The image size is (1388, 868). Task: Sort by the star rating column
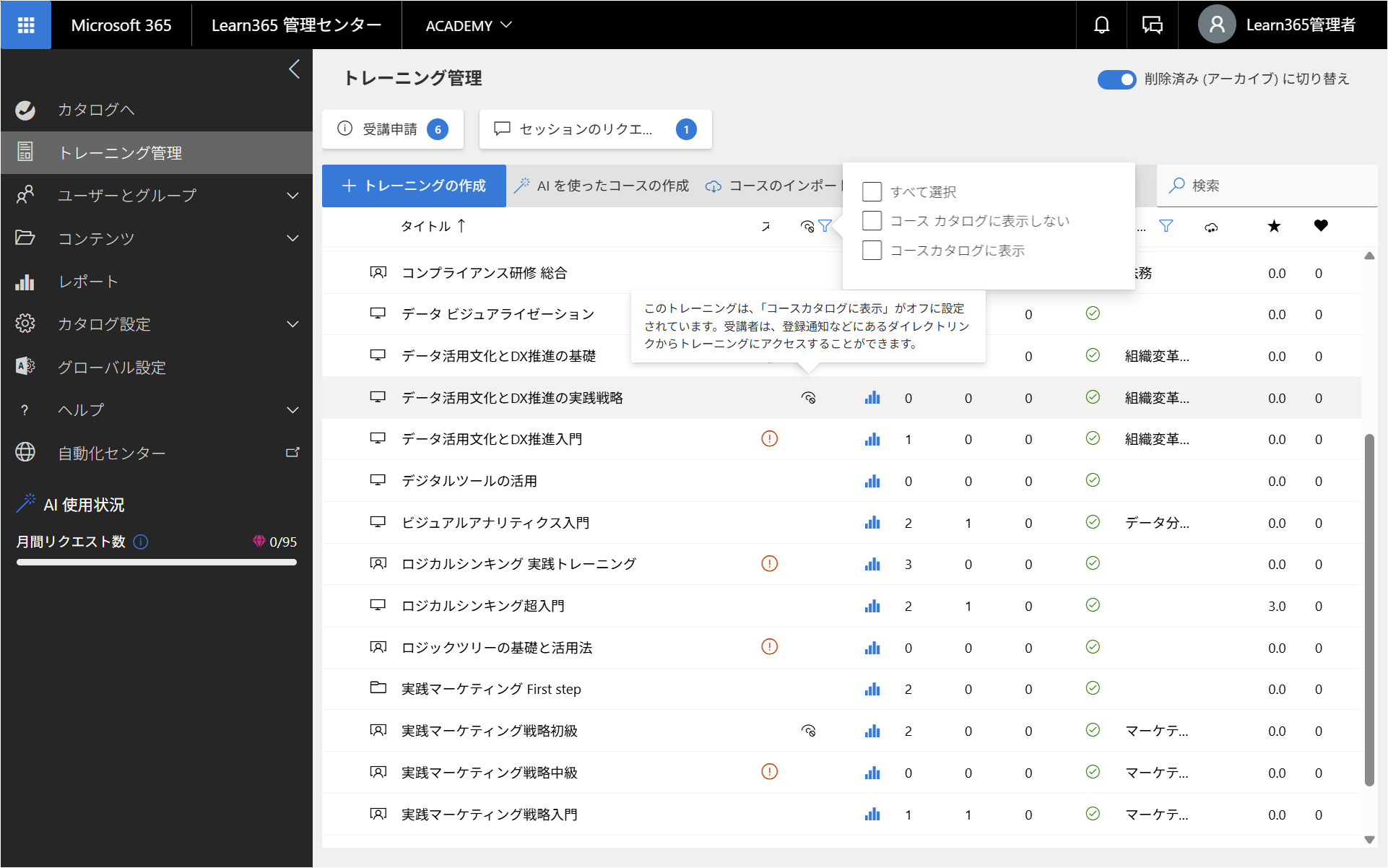[1274, 226]
